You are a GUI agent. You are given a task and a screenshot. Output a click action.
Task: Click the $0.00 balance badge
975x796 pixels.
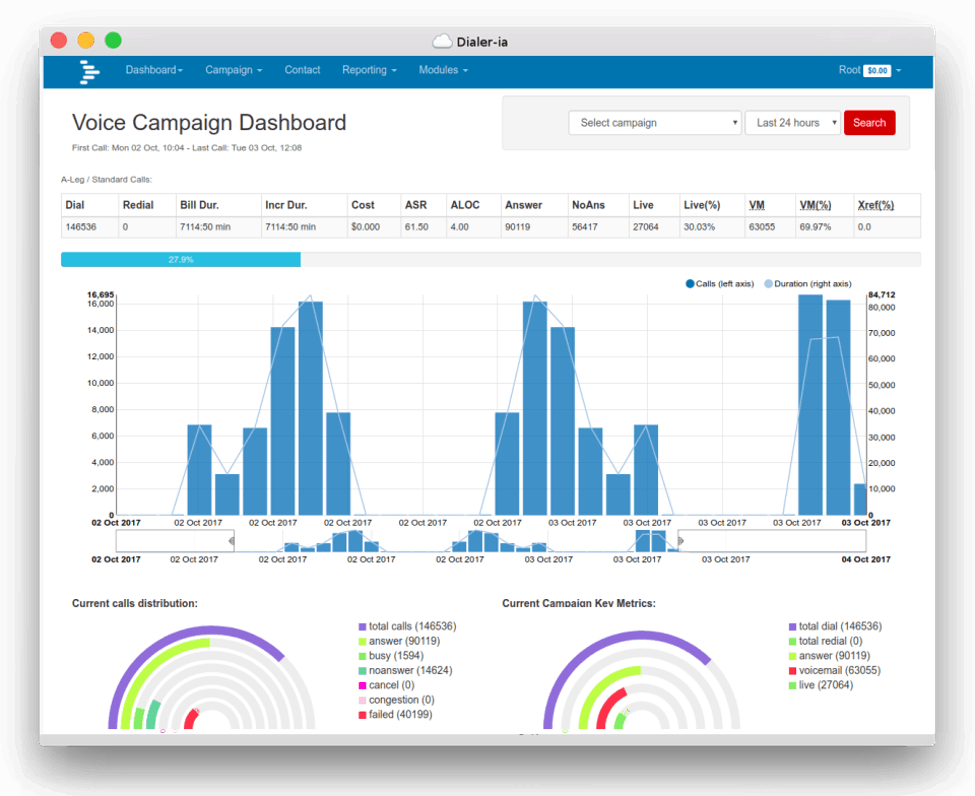877,71
